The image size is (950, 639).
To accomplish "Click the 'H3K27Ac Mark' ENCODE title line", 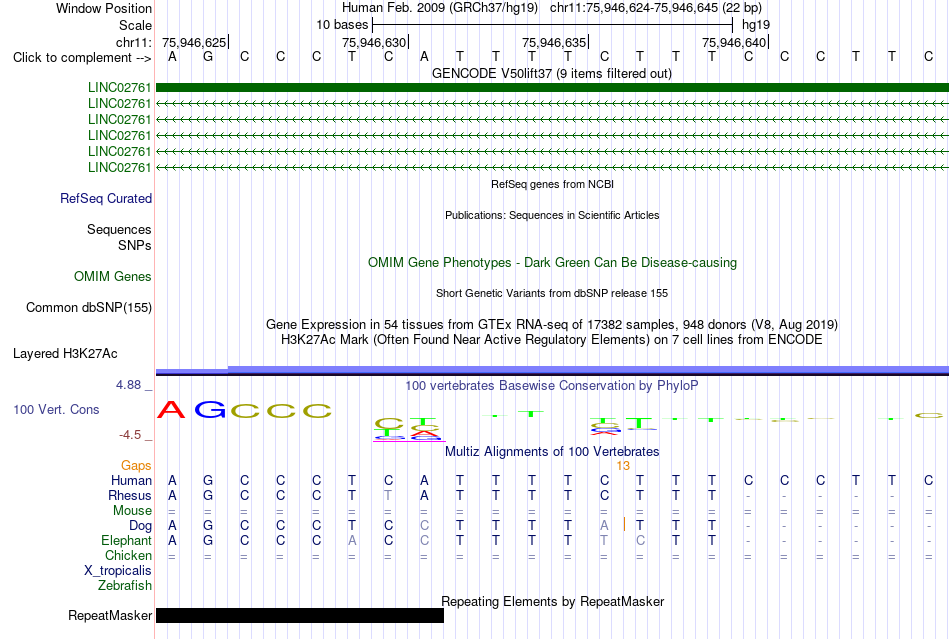I will [x=552, y=340].
